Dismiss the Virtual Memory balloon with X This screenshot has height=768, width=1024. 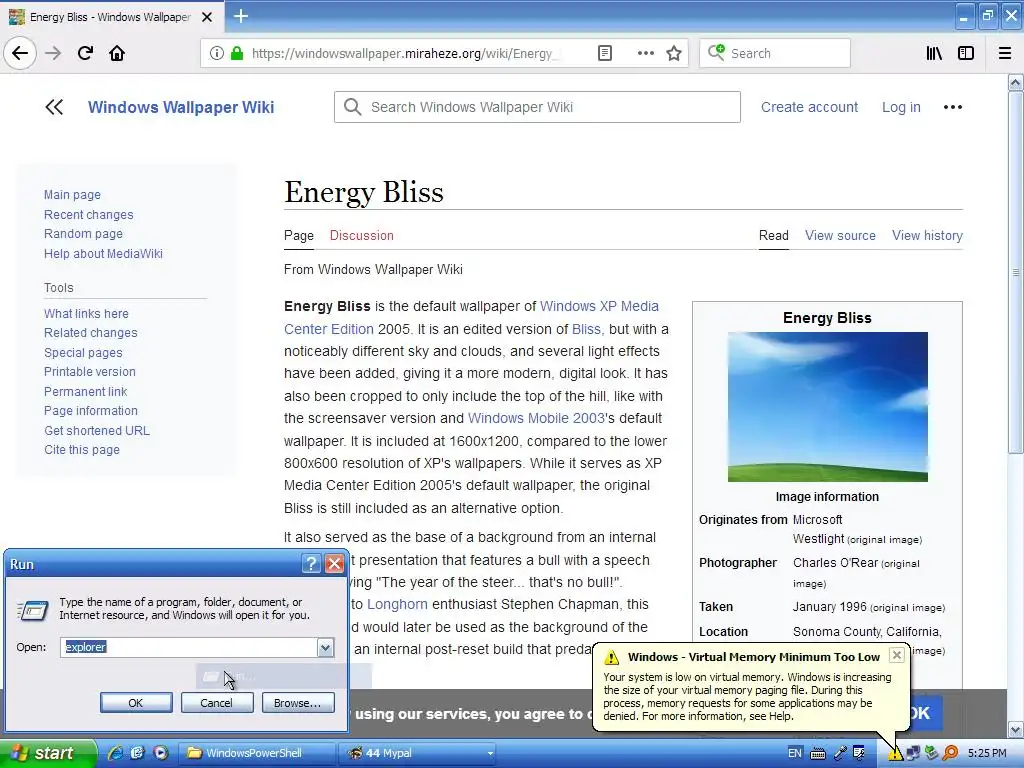click(897, 654)
